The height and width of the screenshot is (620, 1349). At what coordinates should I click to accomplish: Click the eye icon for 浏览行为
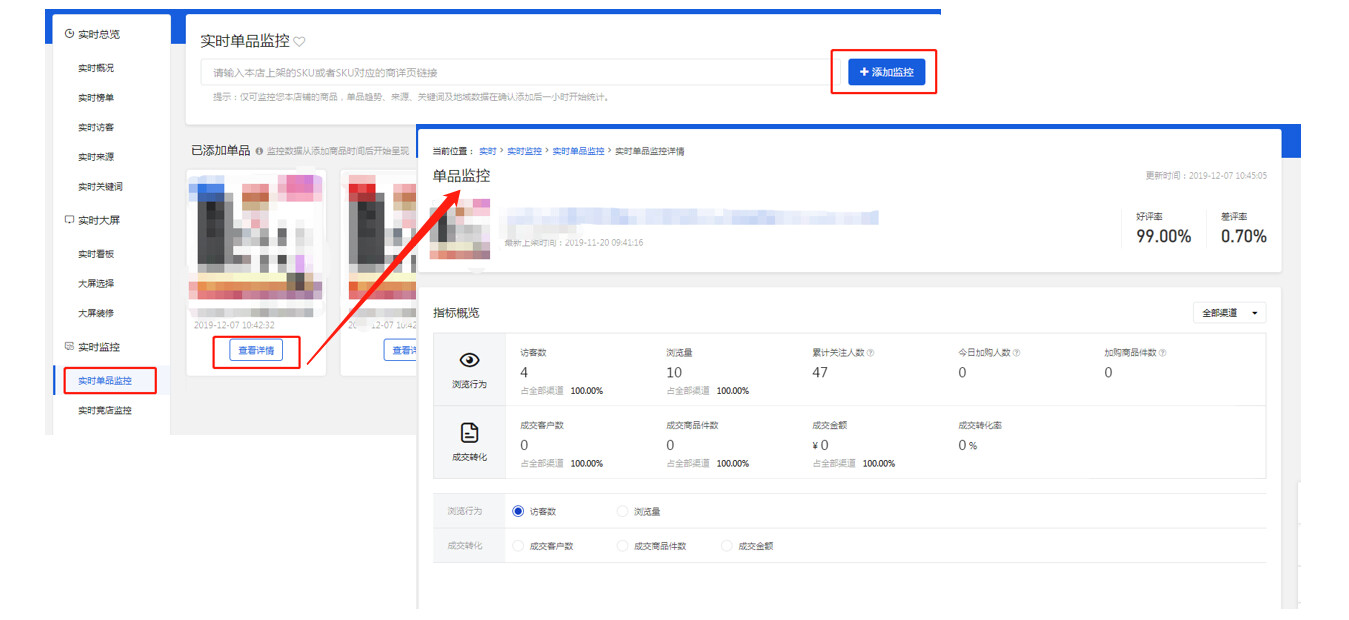coord(469,361)
